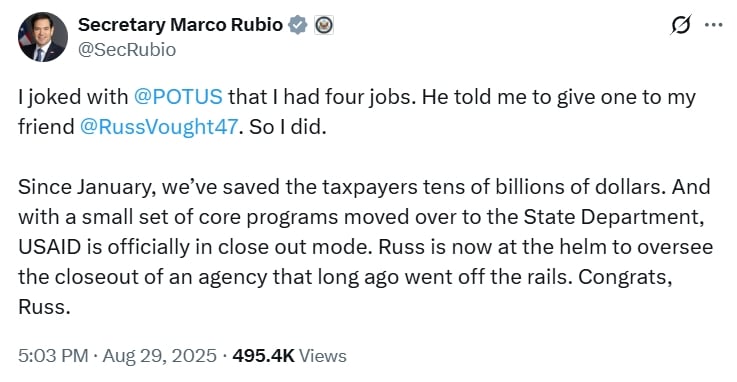The image size is (737, 382).
Task: Open the Grok explain-post icon
Action: [681, 25]
